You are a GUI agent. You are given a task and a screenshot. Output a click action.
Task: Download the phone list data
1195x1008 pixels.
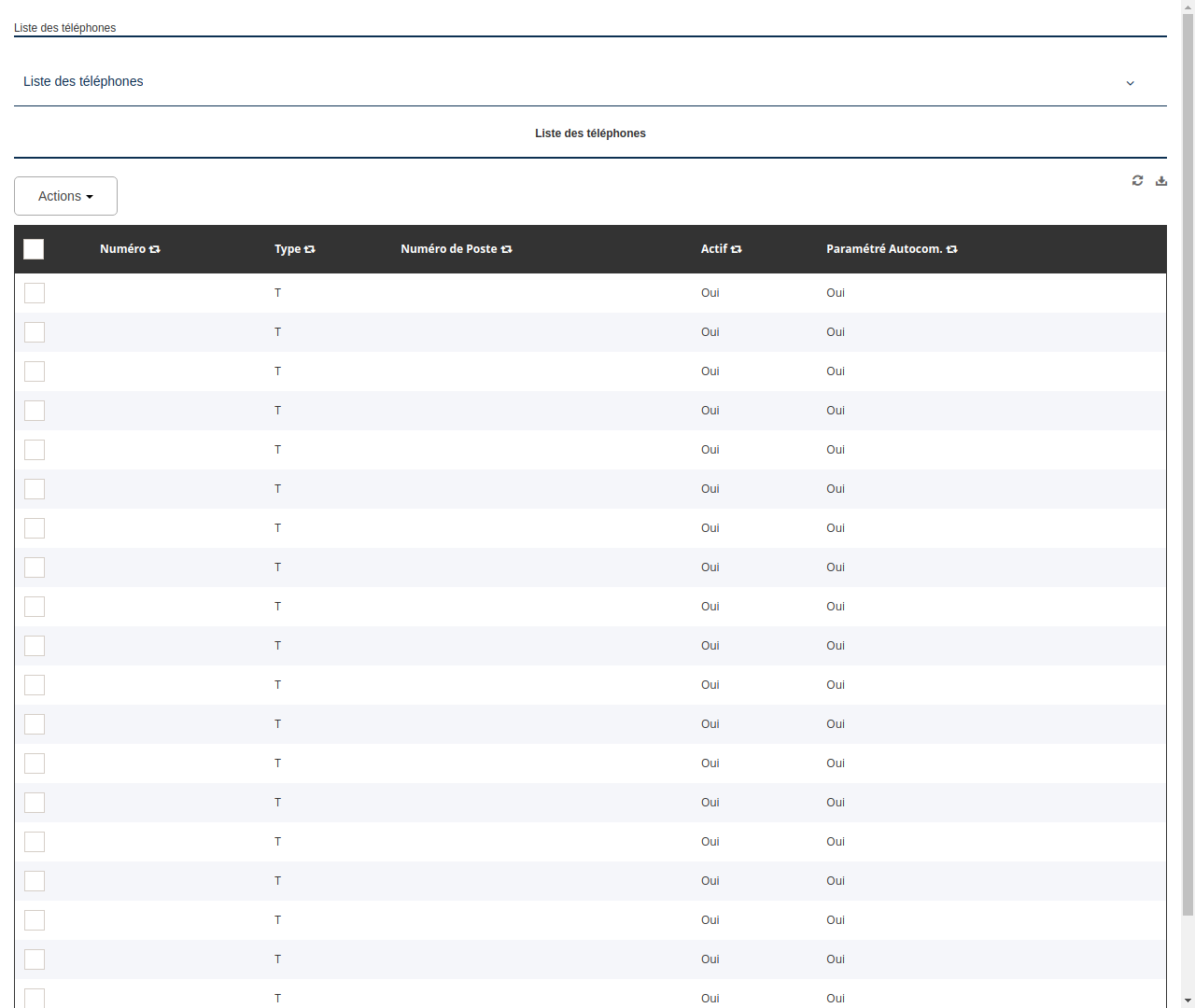[x=1161, y=180]
